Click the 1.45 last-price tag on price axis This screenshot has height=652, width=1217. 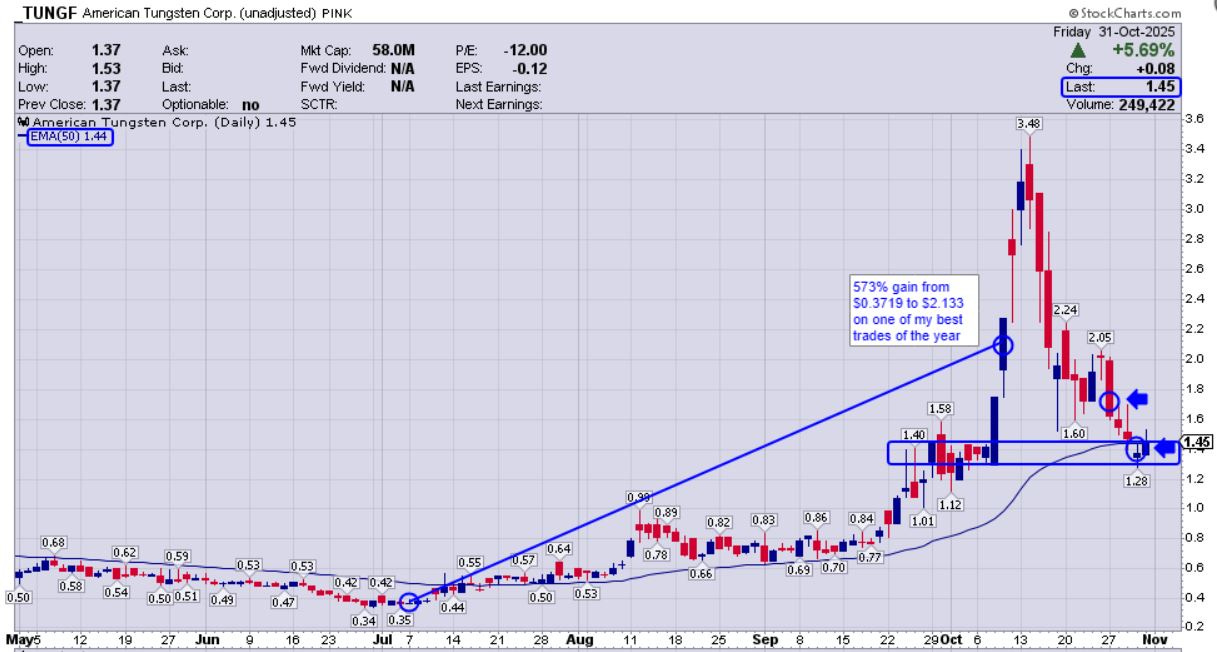point(1197,442)
